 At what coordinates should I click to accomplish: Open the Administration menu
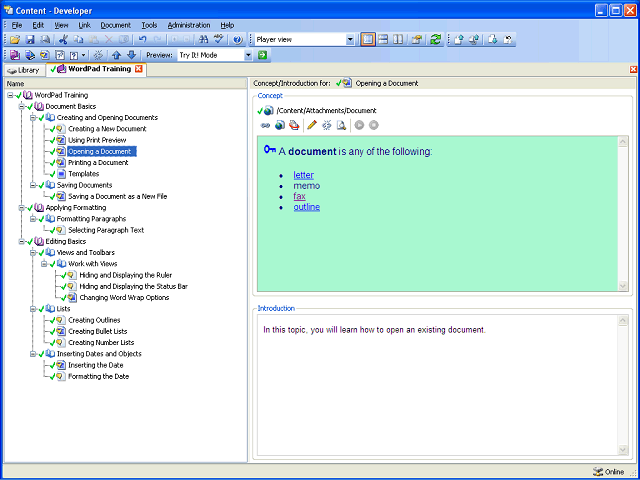[x=189, y=25]
